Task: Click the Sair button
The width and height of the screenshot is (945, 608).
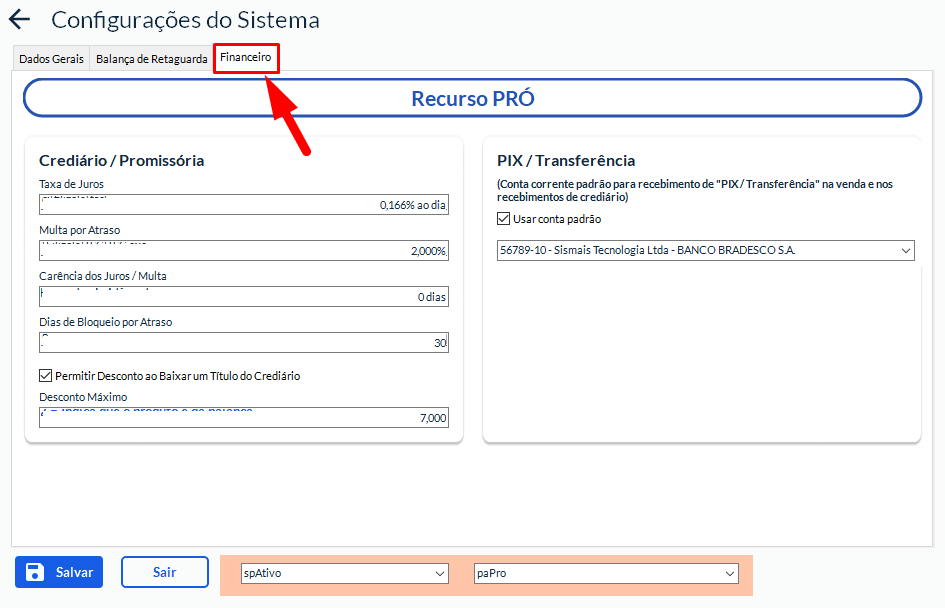Action: tap(164, 572)
